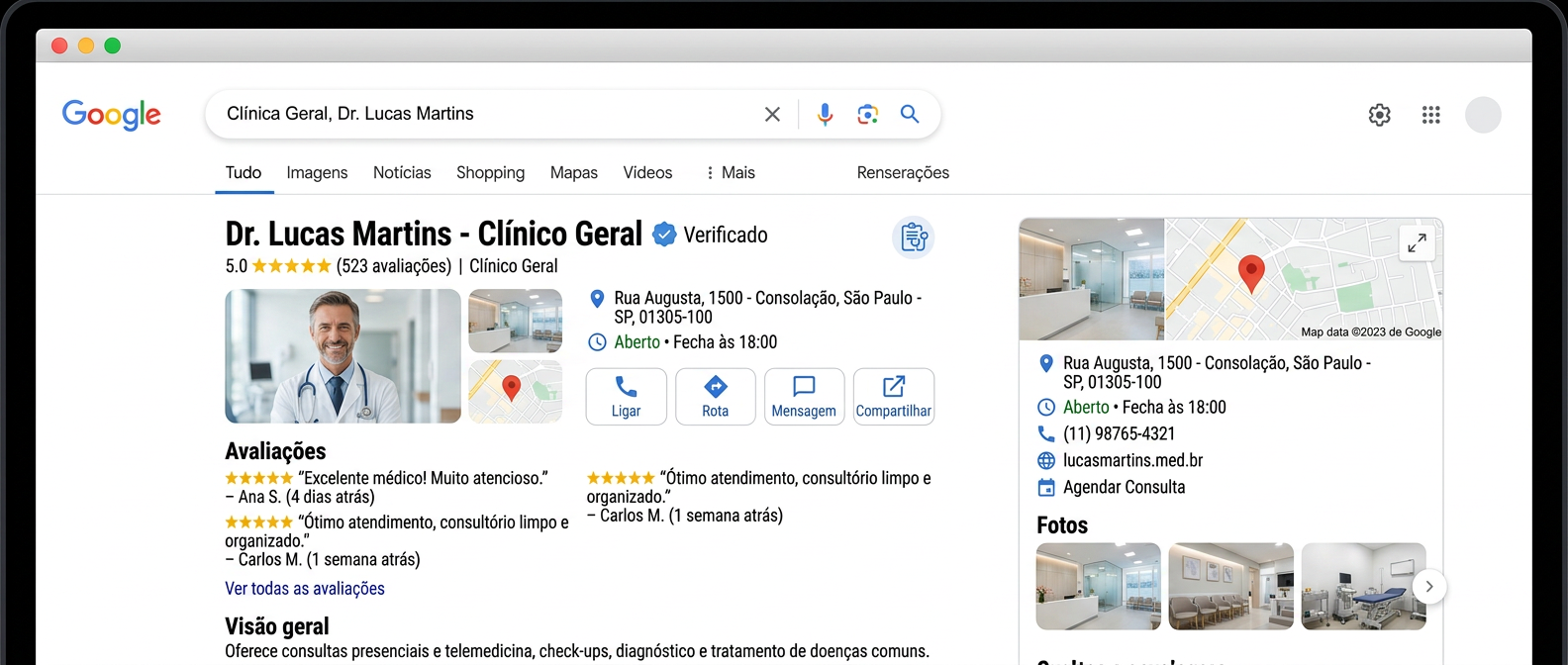Click the Dr. Lucas Martins - Clínico Geral title
The width and height of the screenshot is (1568, 665).
[x=434, y=235]
